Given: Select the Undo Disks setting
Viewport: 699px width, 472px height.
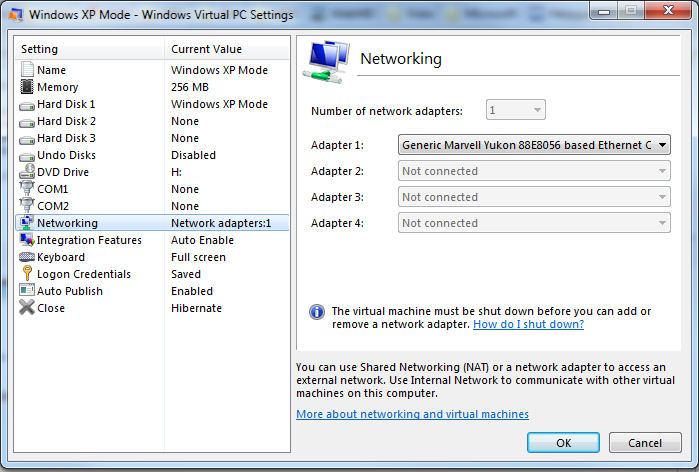Looking at the screenshot, I should point(152,155).
